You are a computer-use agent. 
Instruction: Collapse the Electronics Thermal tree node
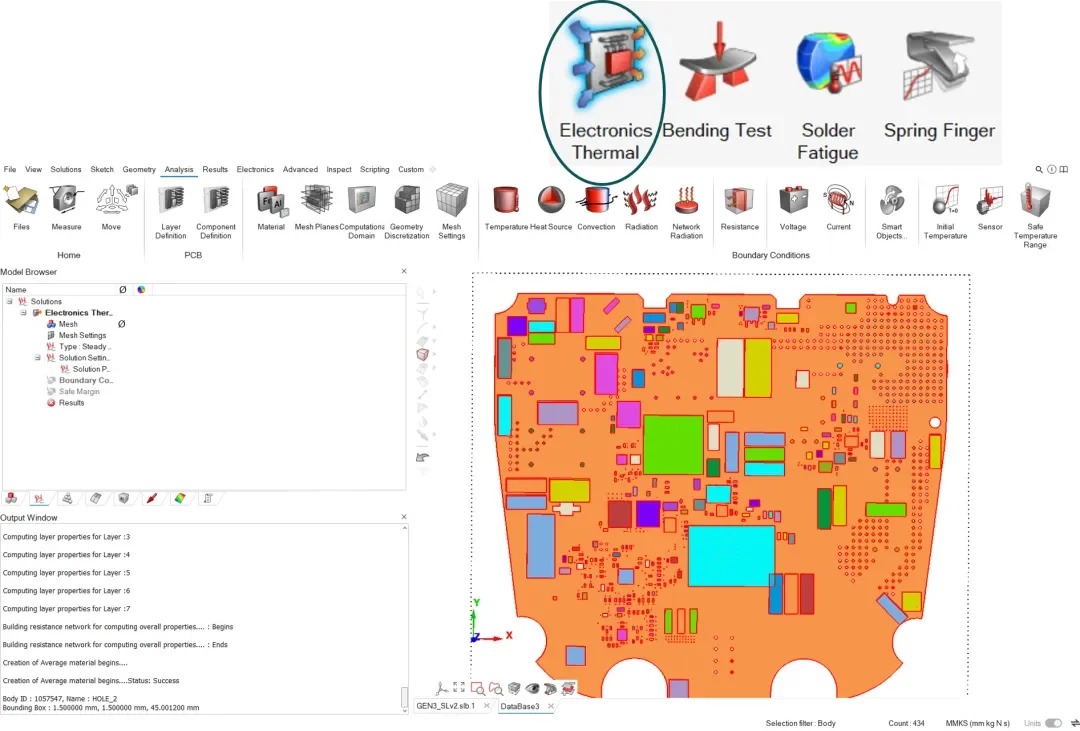tap(24, 313)
